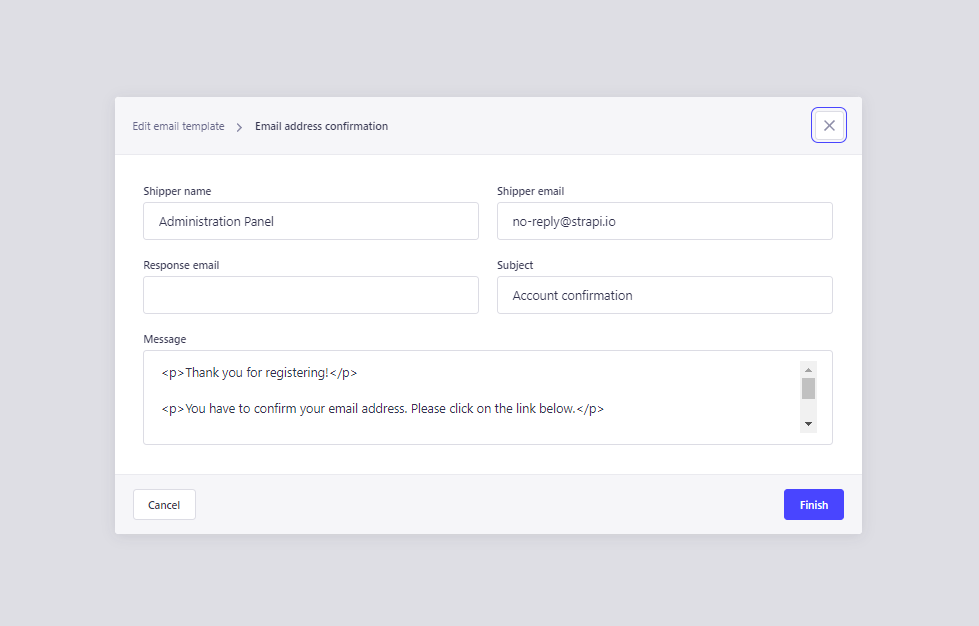The image size is (979, 626).
Task: Click the breadcrumb chevron separator icon
Action: coord(239,126)
